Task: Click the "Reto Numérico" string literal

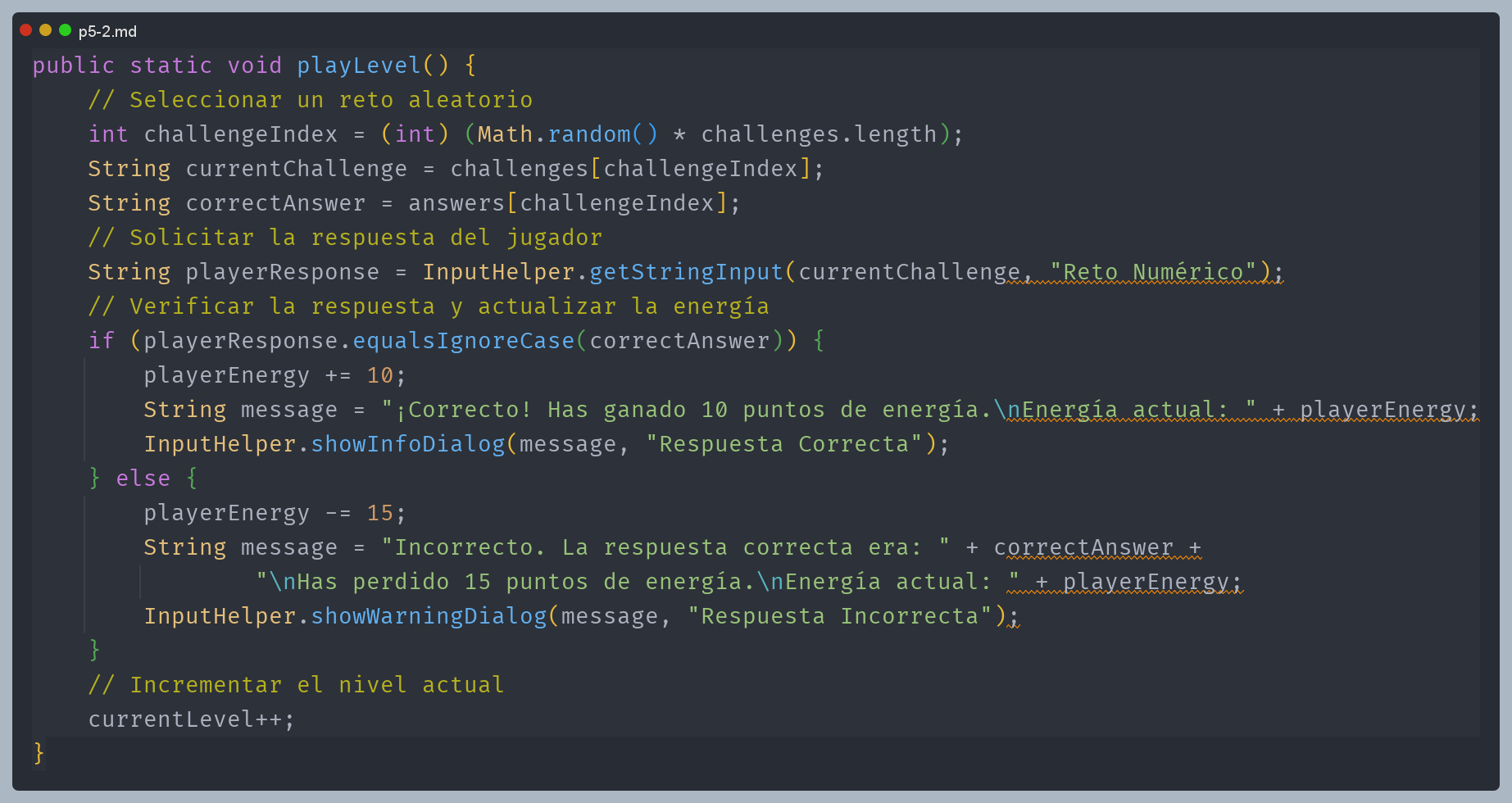Action: 1153,272
